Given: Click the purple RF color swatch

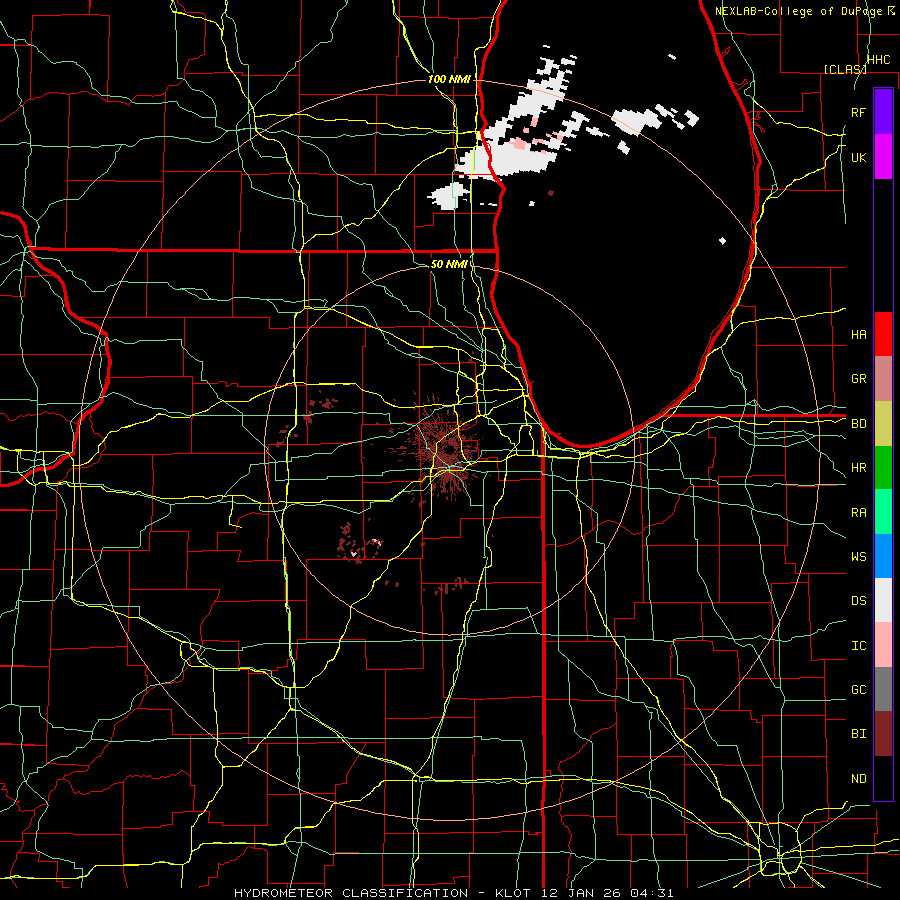Looking at the screenshot, I should pos(883,112).
